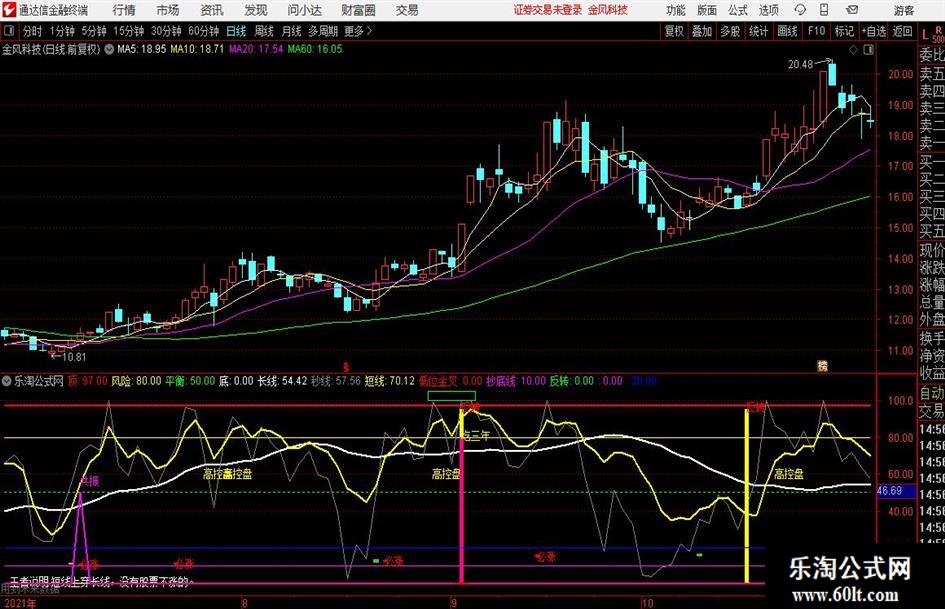Switch to 分时 chart period

pos(32,31)
